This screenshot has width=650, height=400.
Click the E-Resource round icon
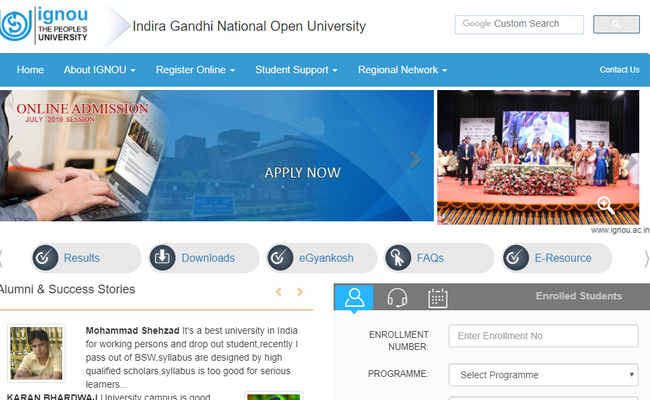pos(516,258)
